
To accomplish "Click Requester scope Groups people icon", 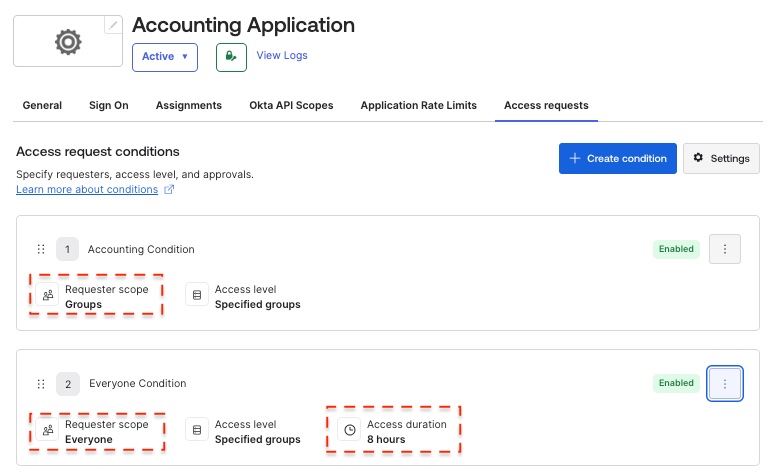I will click(x=48, y=296).
